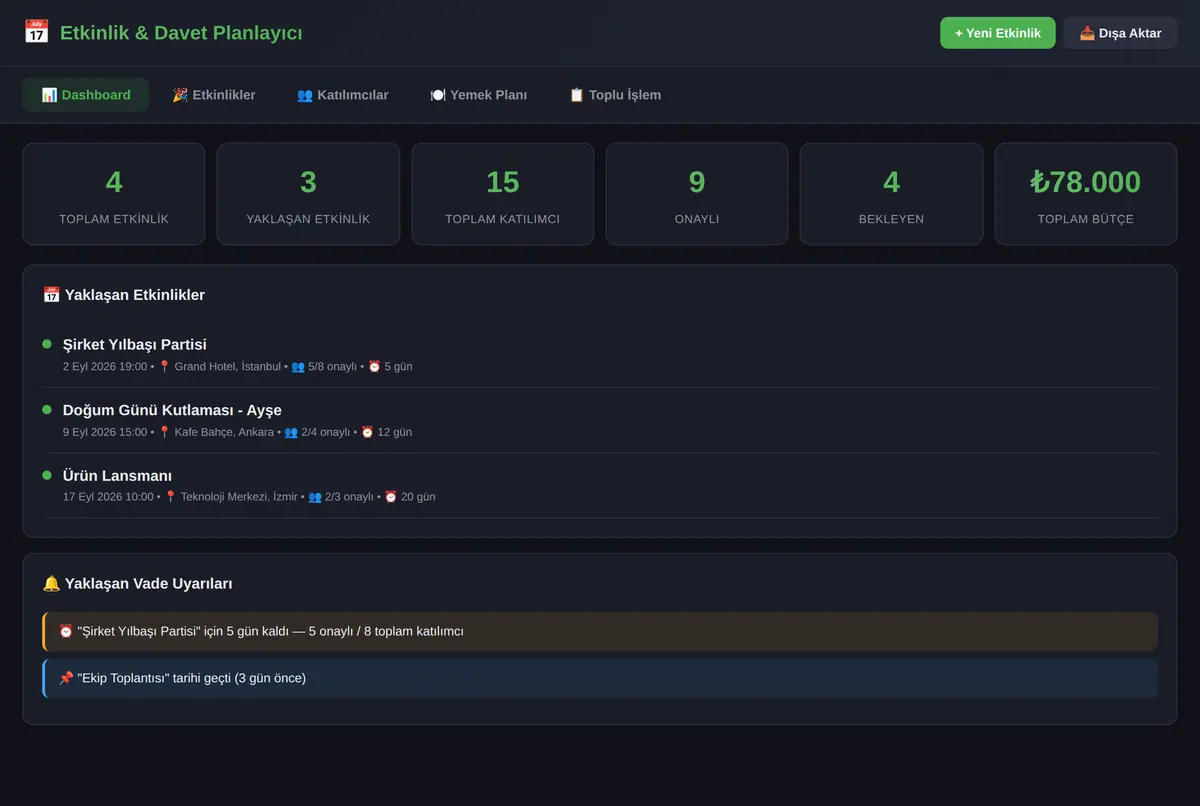
Task: Select the Toplam Katılımcı stat card
Action: point(503,194)
